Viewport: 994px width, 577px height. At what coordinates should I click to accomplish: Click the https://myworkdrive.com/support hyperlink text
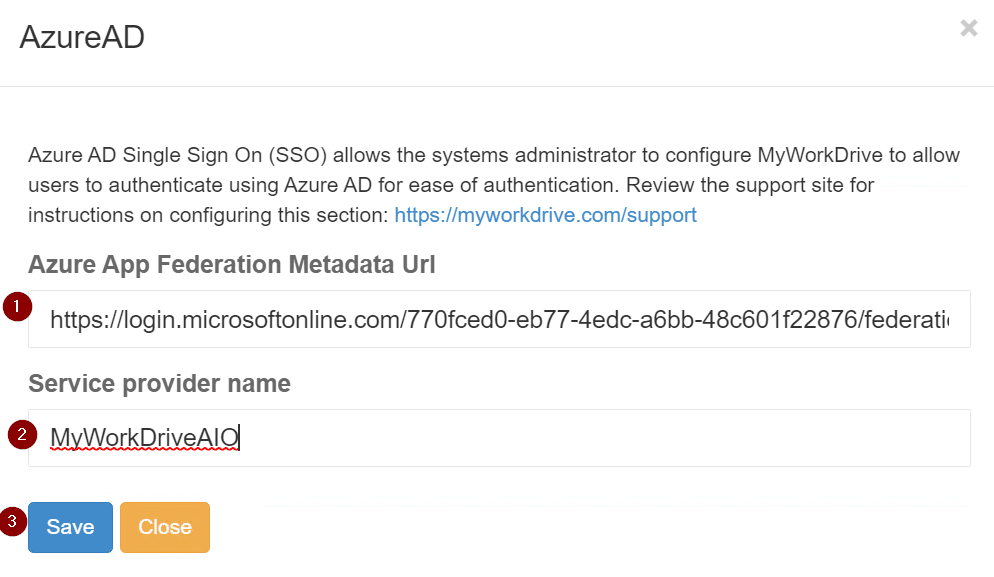pyautogui.click(x=545, y=215)
